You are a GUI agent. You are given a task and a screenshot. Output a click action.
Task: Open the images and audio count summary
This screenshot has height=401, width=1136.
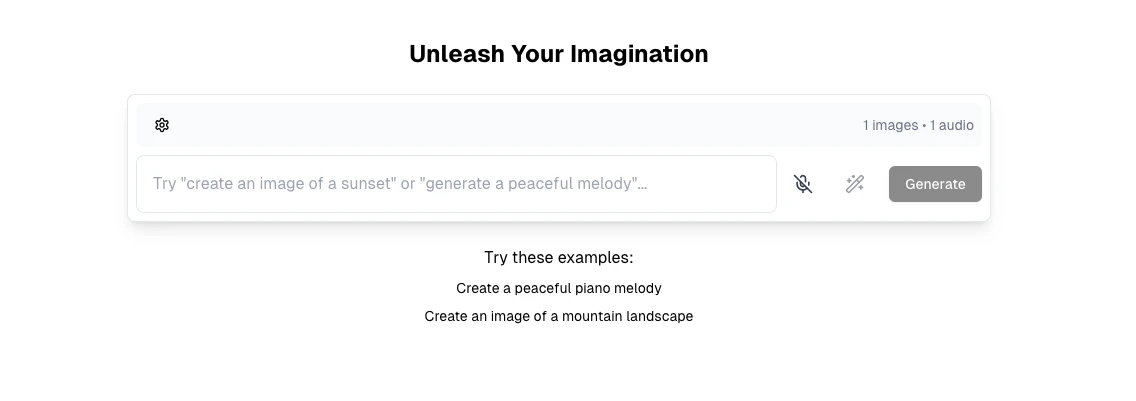click(x=918, y=125)
